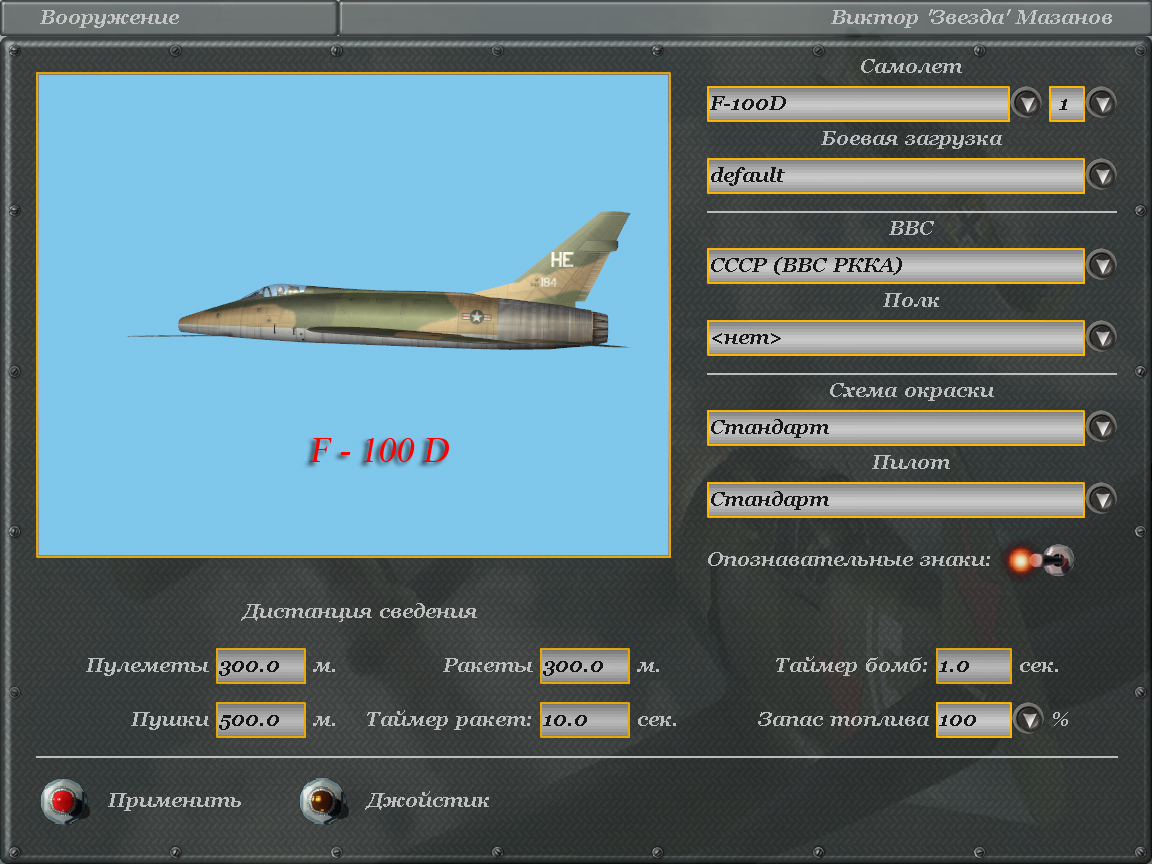Viewport: 1152px width, 864px height.
Task: Click the Стандарт paint scheme field
Action: point(896,428)
